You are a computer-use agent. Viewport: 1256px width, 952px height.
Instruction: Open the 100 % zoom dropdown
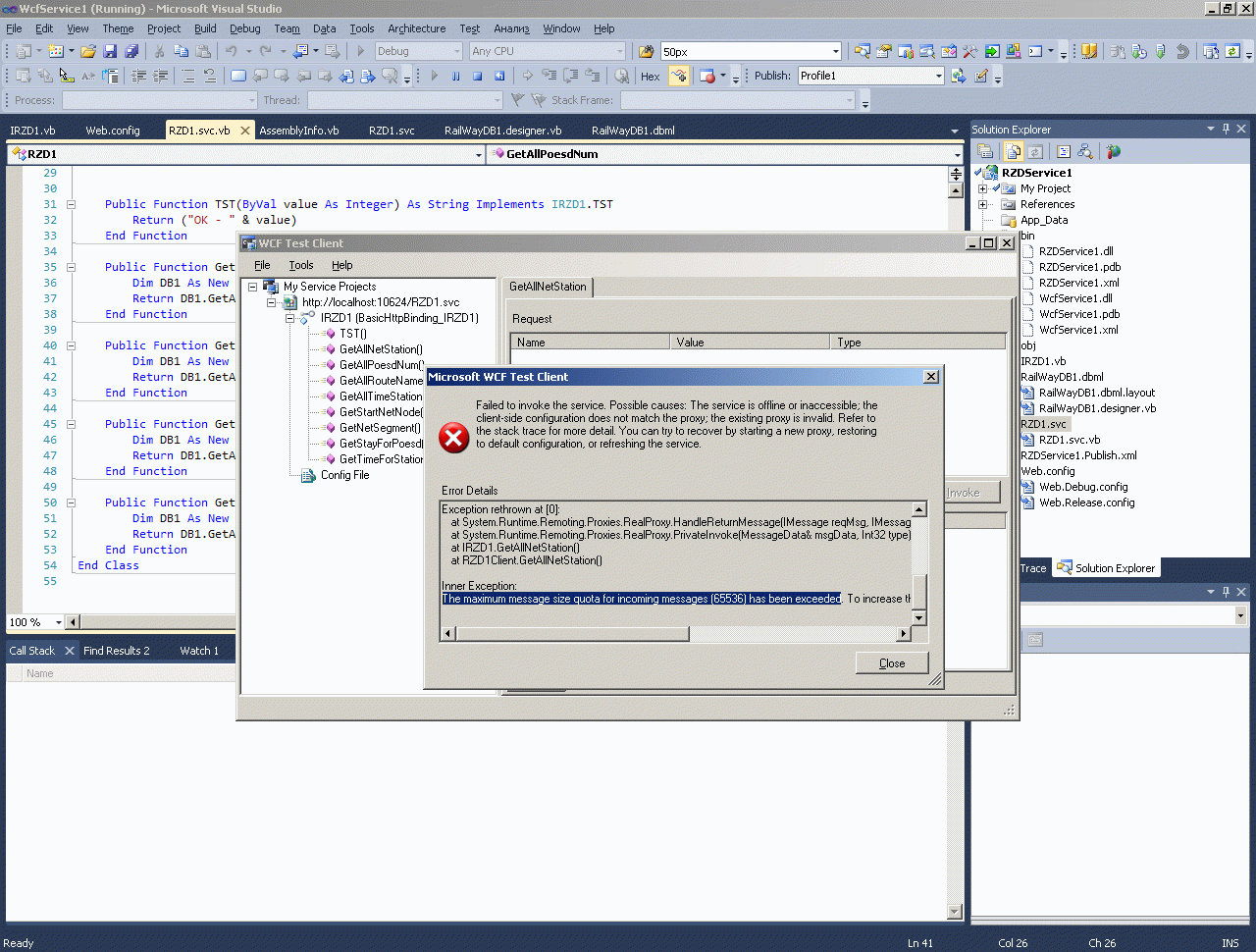(x=59, y=622)
